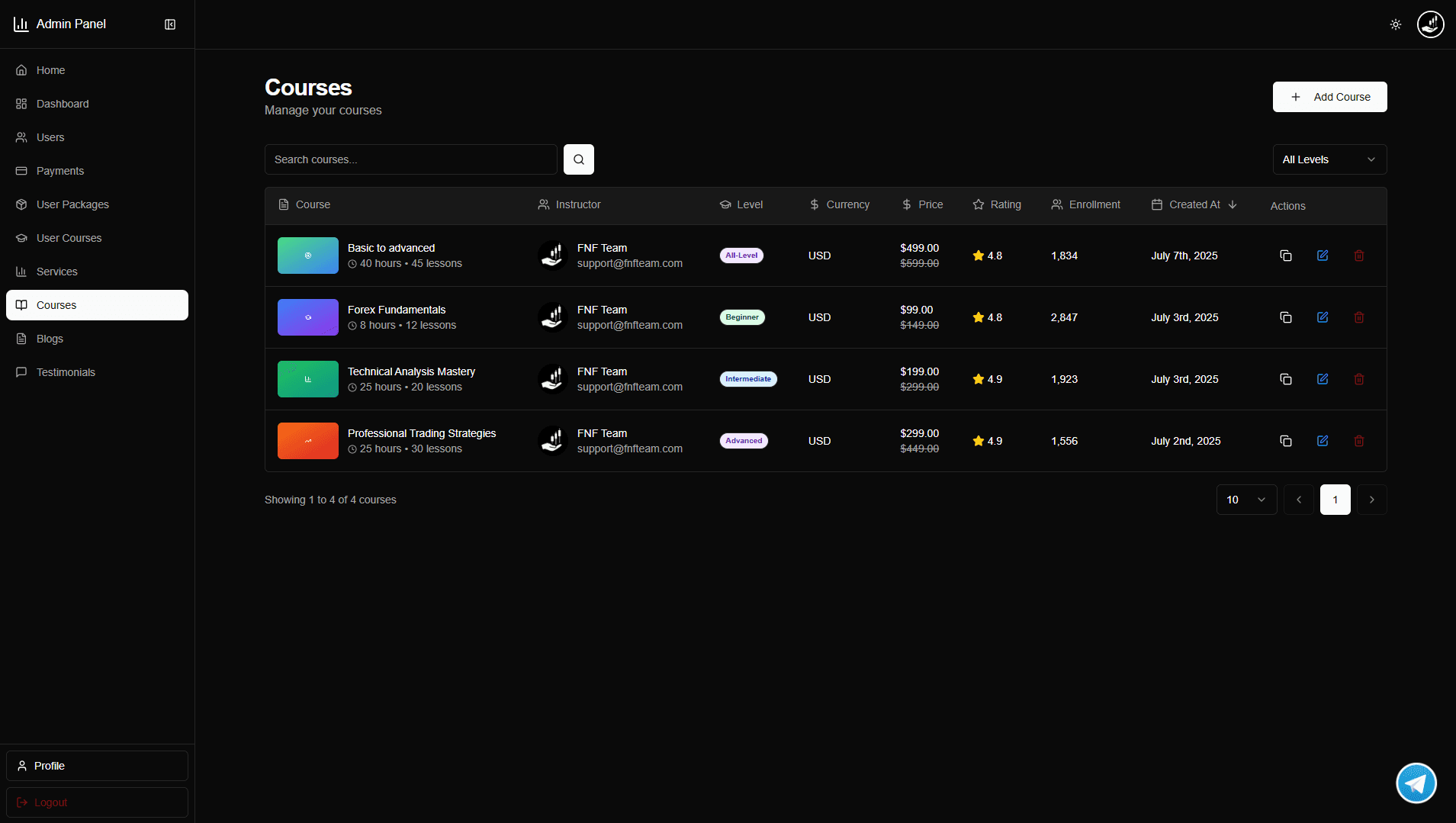Viewport: 1456px width, 823px height.
Task: Open the user avatar menu
Action: click(x=1430, y=24)
